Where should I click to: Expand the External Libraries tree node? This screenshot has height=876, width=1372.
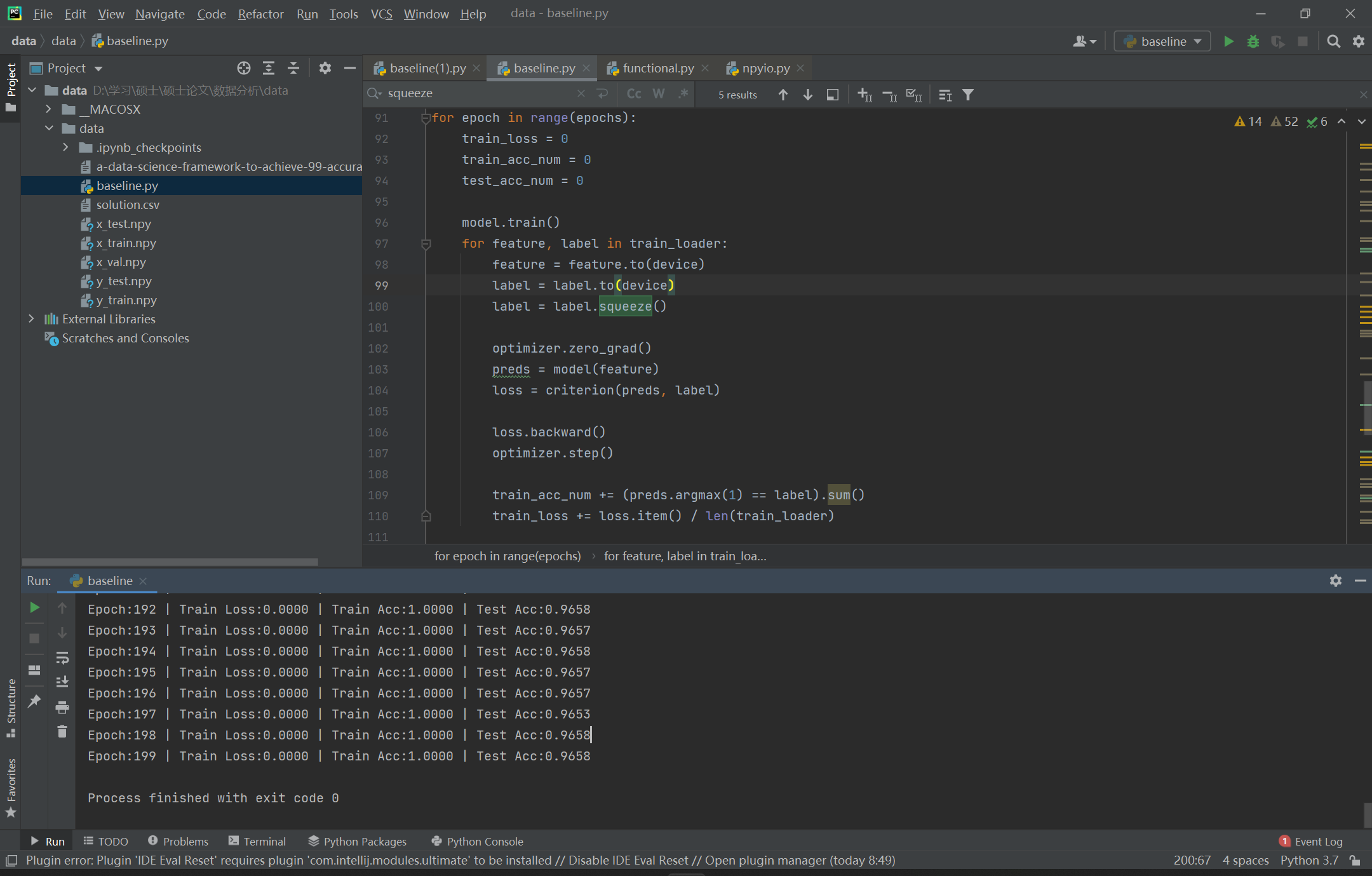(x=31, y=319)
